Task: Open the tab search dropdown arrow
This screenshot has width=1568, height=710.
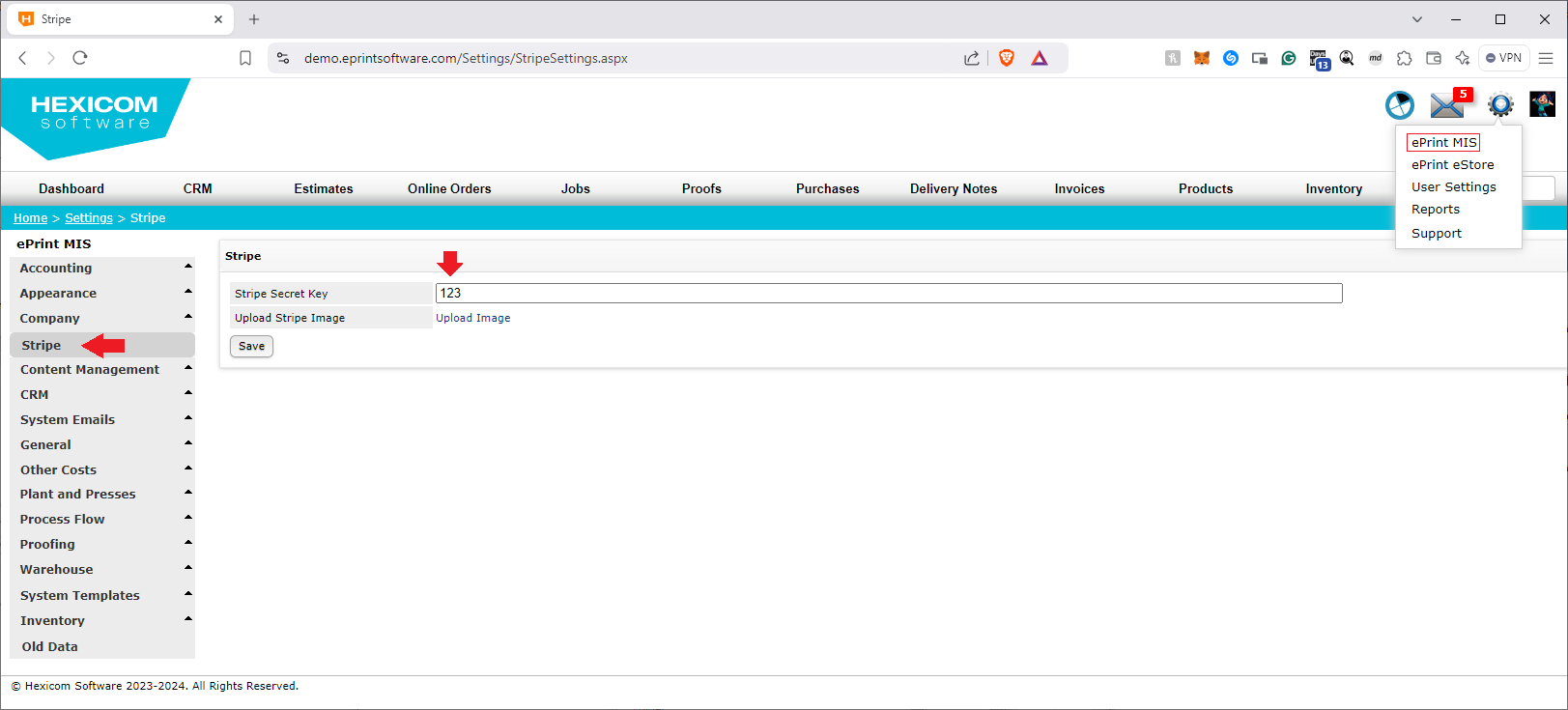Action: (x=1417, y=19)
